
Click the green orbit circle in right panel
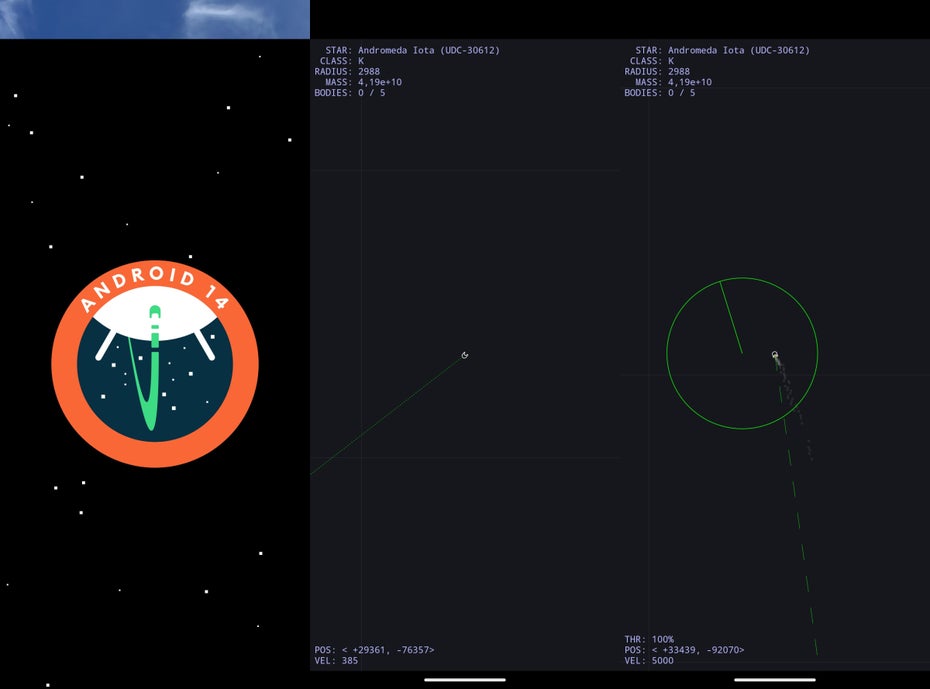pos(742,353)
